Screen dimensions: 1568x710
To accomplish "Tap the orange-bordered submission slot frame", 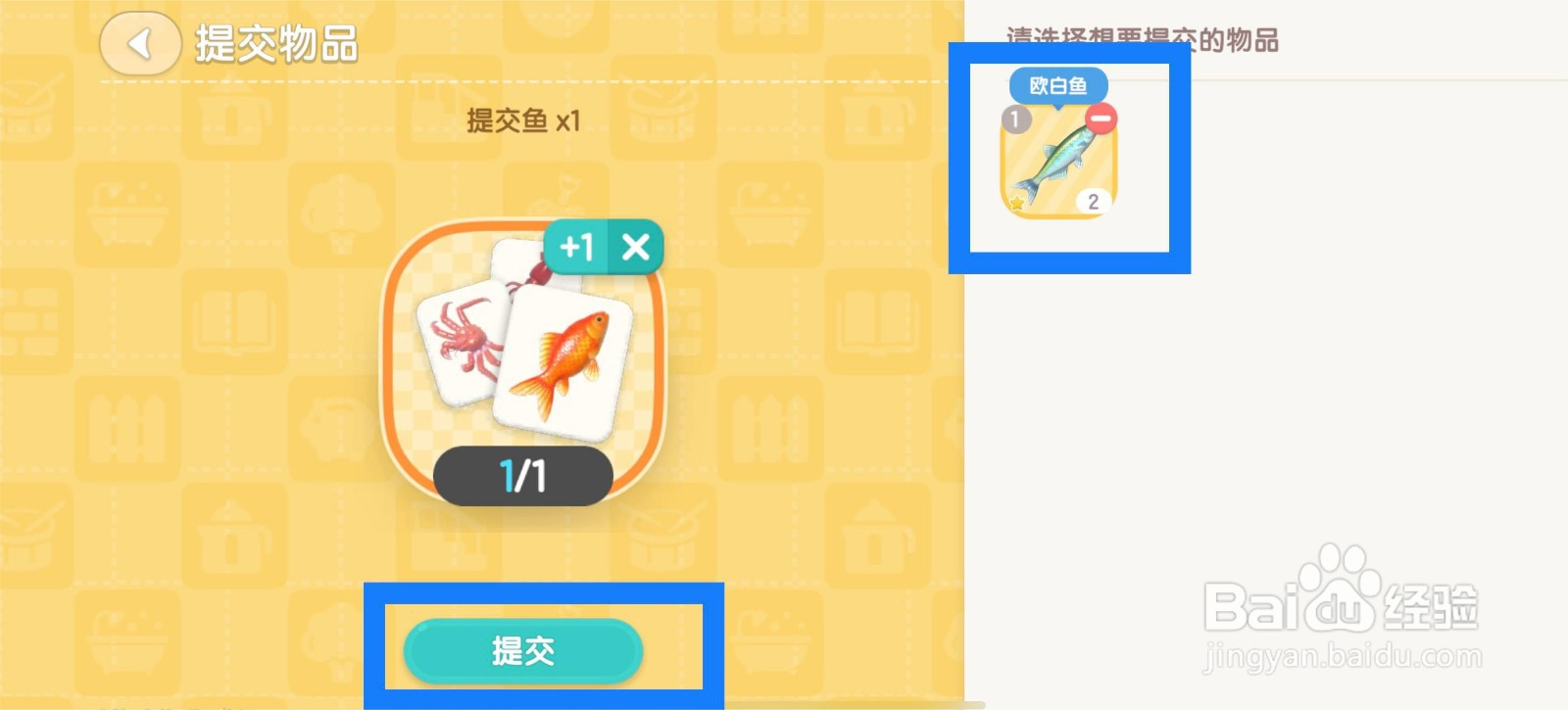I will pyautogui.click(x=523, y=362).
